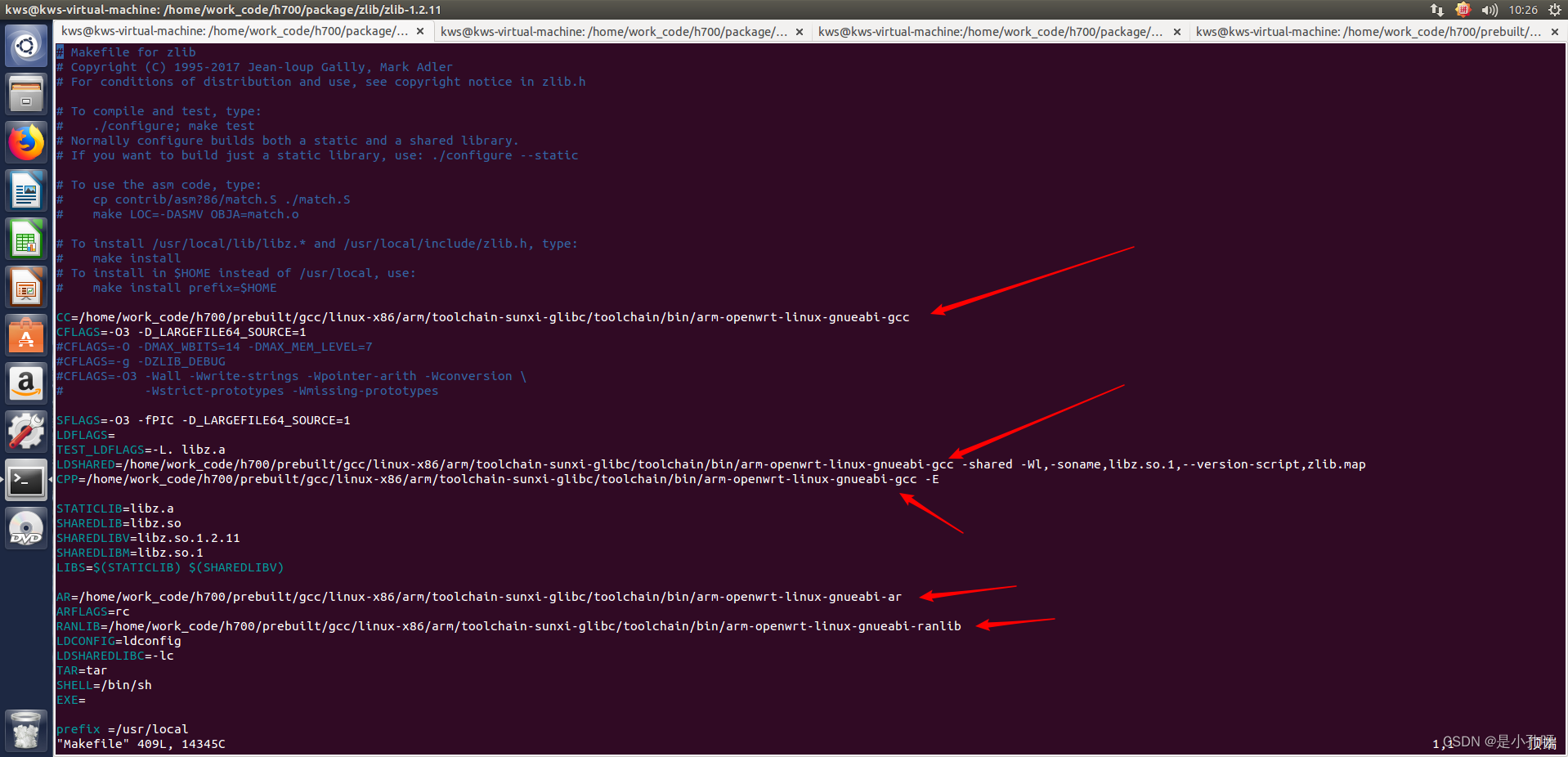Open System Settings wrench icon
Screen dimensions: 1568x757
coord(26,432)
